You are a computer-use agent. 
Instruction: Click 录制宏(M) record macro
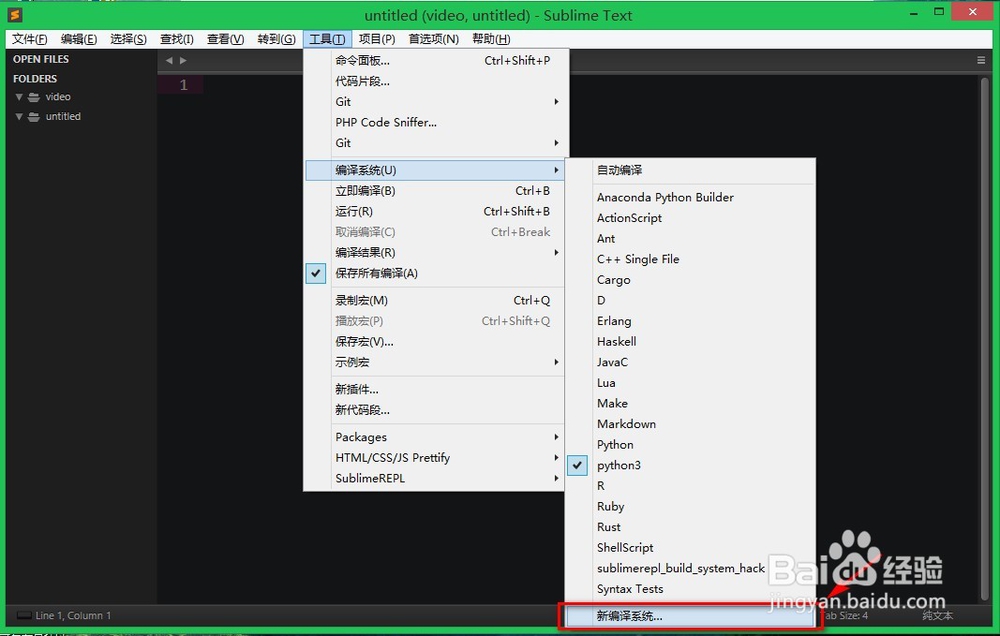(x=435, y=300)
